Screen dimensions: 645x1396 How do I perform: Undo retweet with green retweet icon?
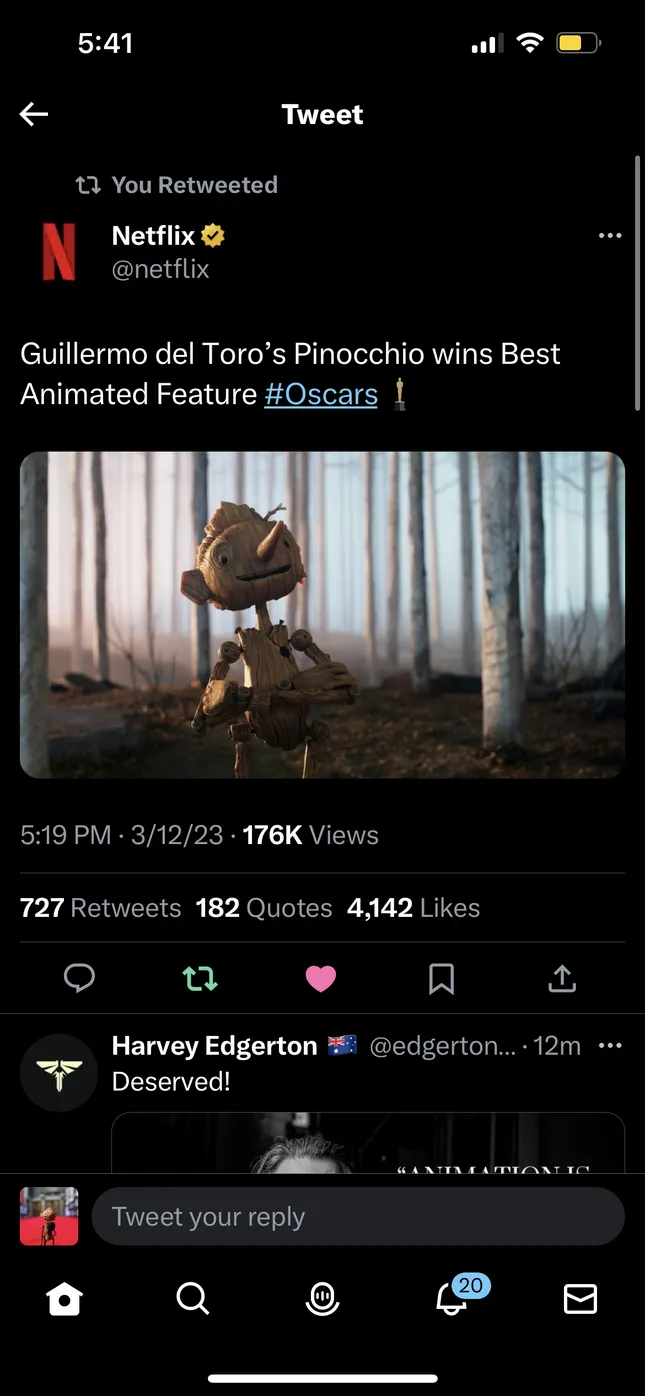[x=200, y=978]
